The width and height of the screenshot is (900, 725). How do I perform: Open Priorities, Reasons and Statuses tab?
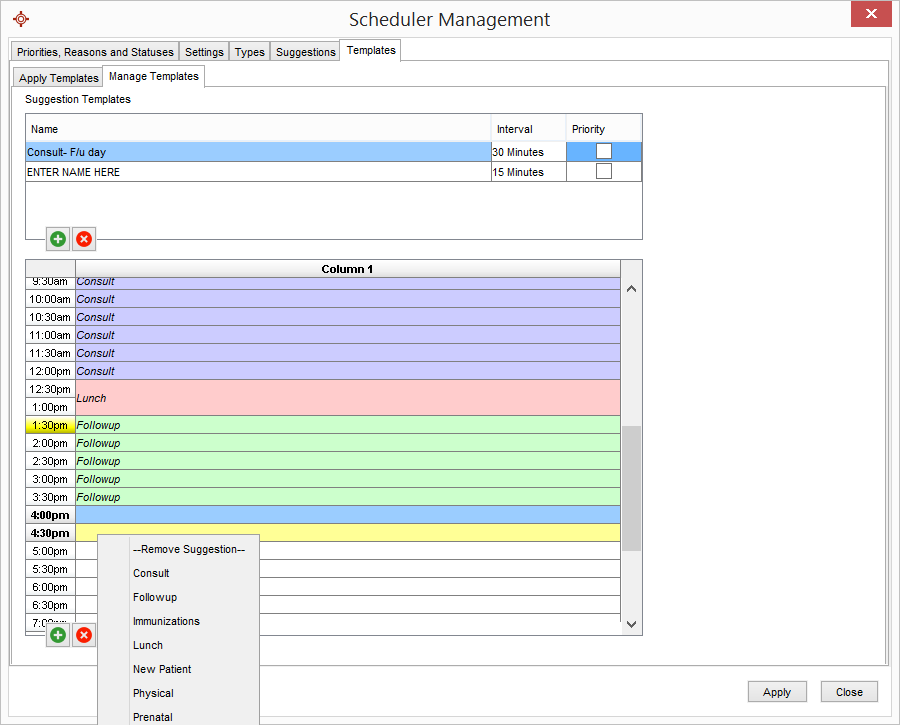pyautogui.click(x=95, y=52)
